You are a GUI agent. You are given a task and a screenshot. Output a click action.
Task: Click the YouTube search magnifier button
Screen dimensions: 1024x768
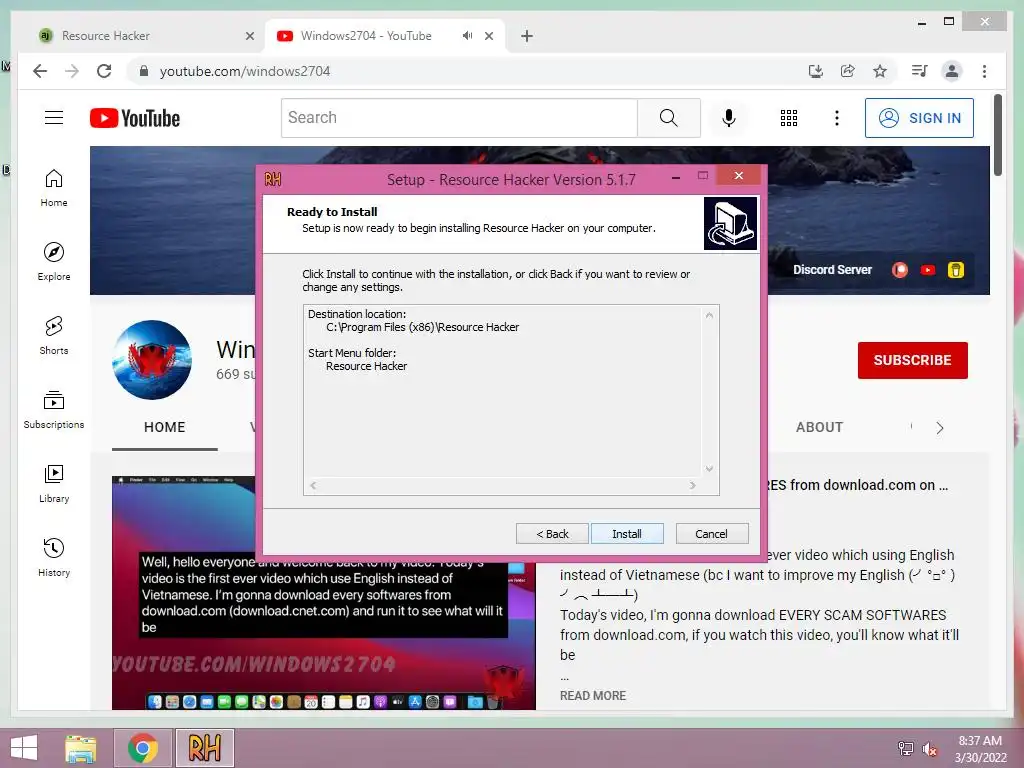[669, 118]
